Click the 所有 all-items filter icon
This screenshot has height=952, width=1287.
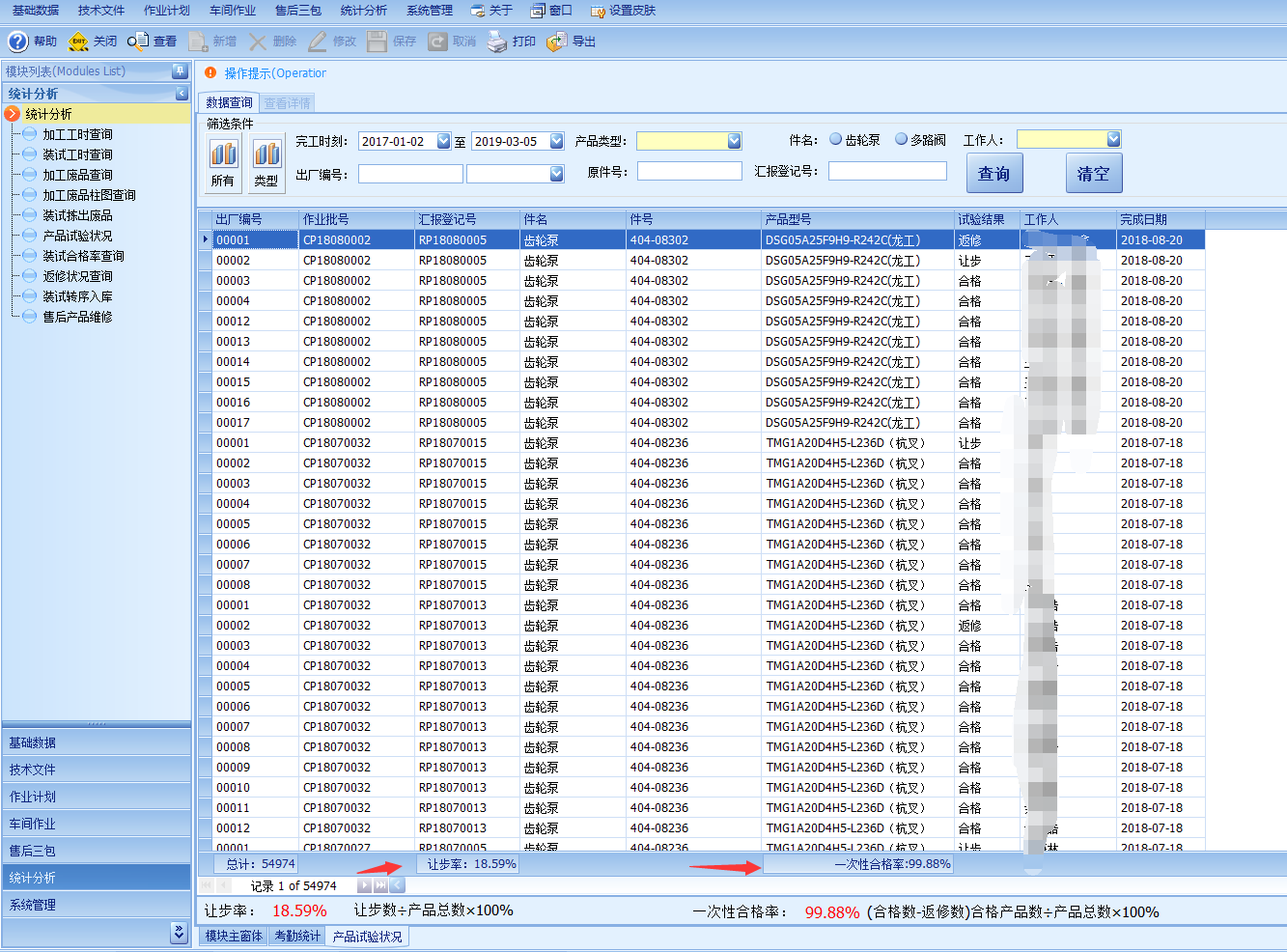coord(223,154)
